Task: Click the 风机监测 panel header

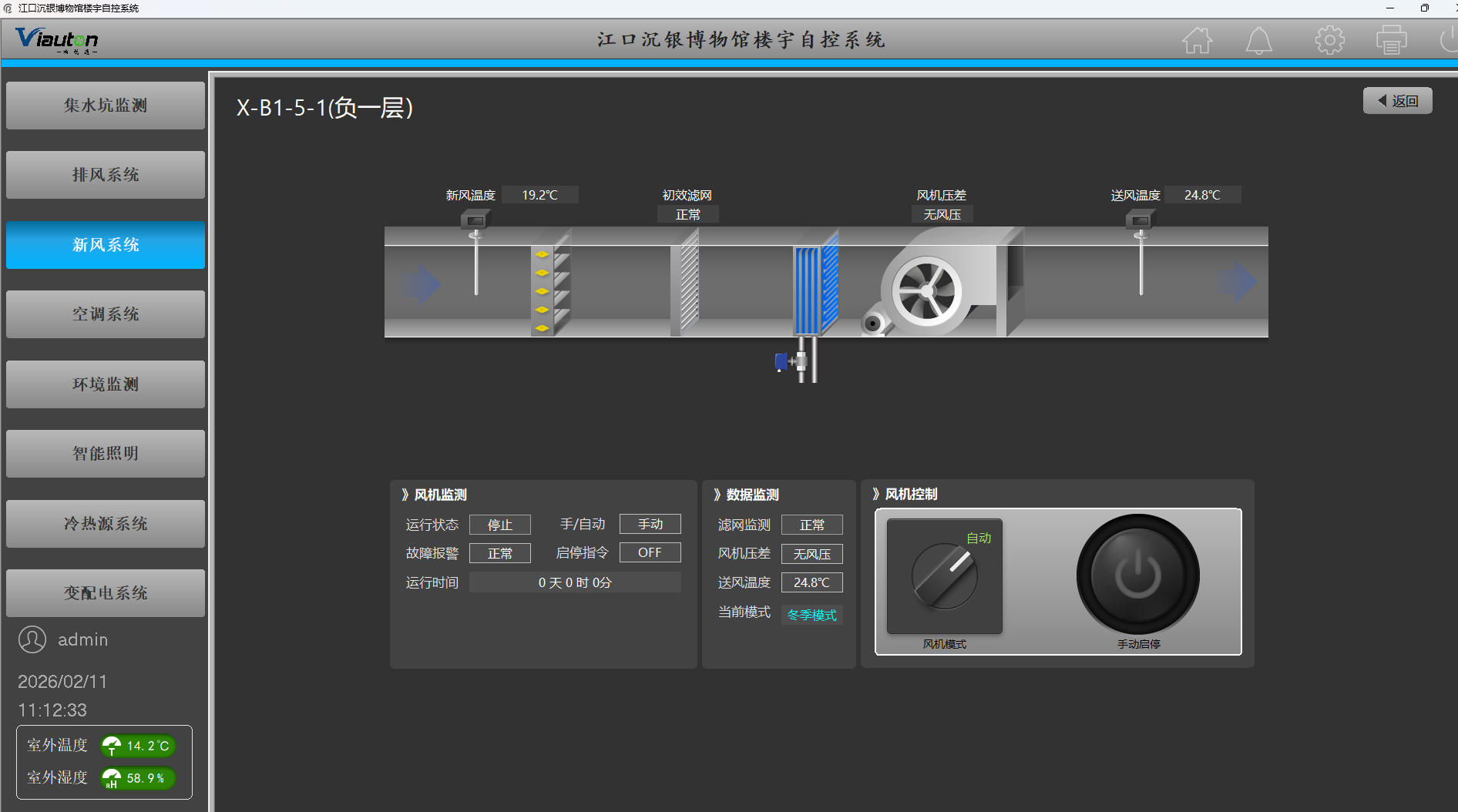Action: [x=435, y=495]
